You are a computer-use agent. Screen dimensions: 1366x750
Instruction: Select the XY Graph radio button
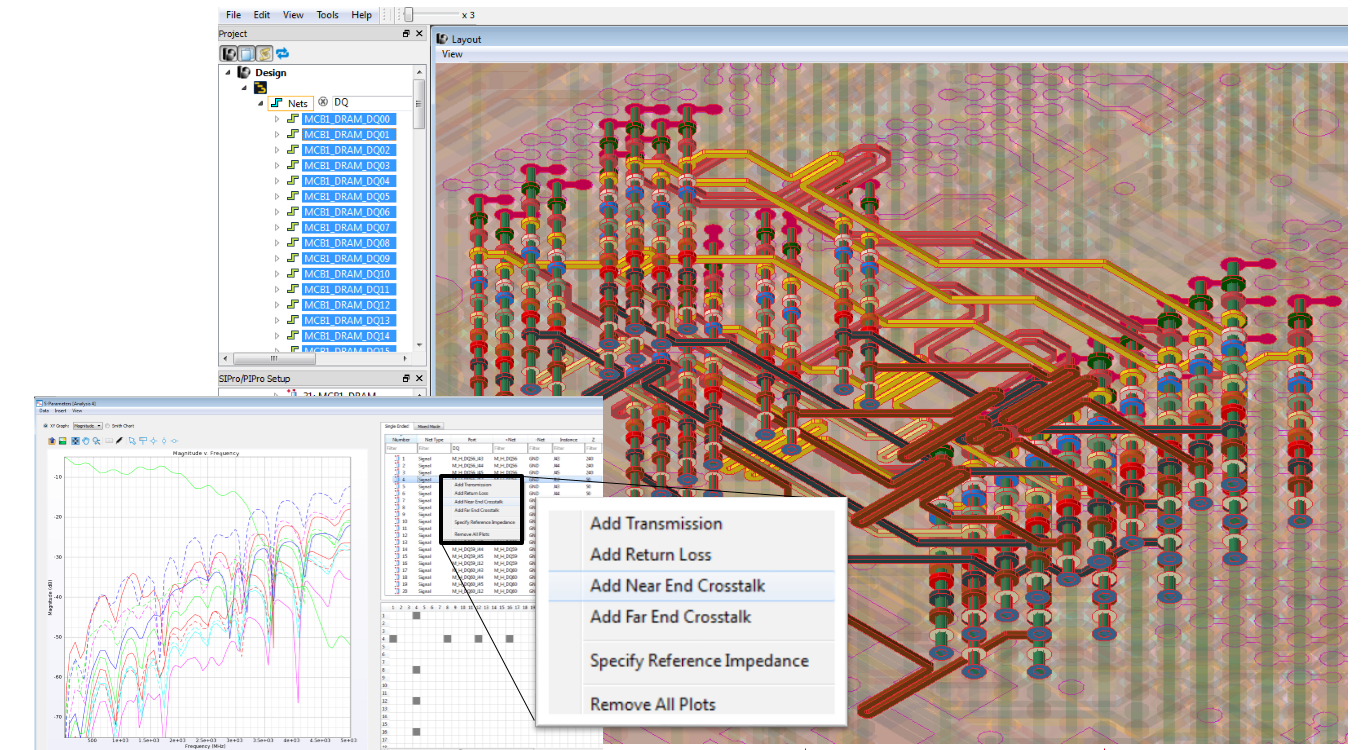tap(46, 424)
